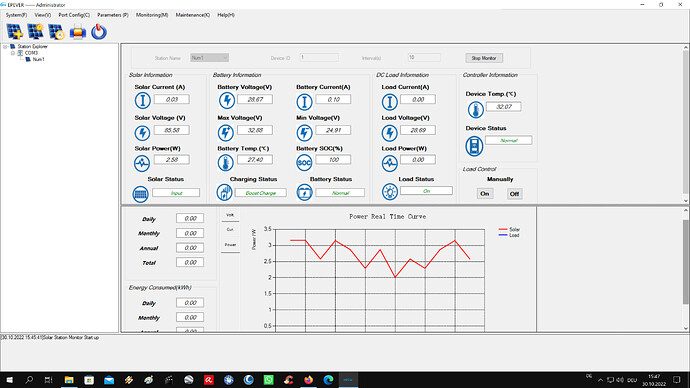Select the Volt. chart button

(x=230, y=215)
